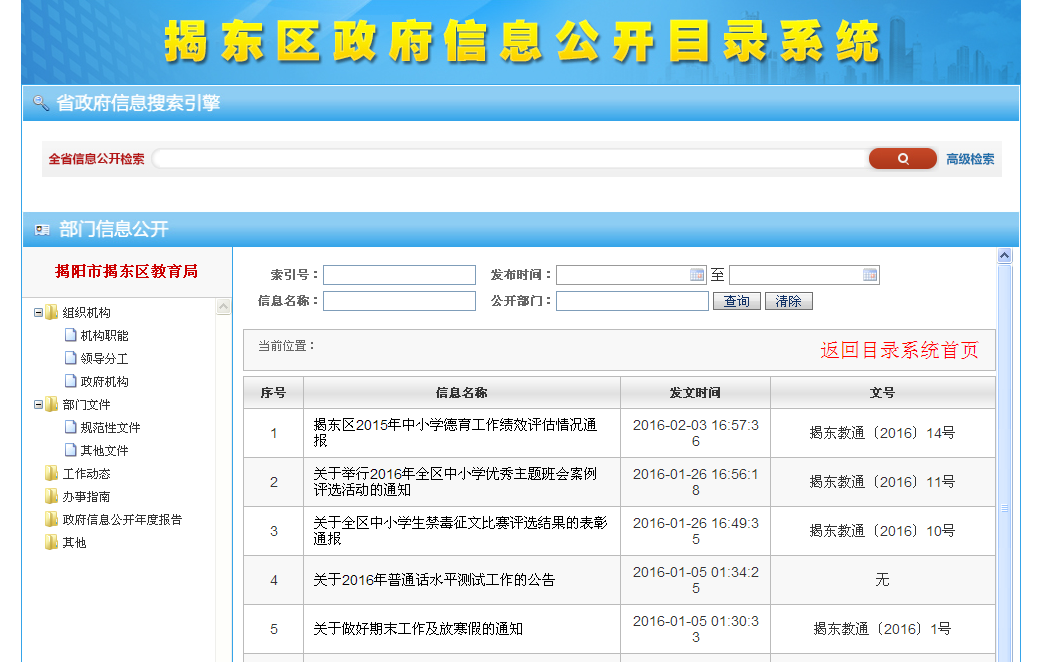Image resolution: width=1053 pixels, height=662 pixels.
Task: Click the 办事指南 folder icon
Action: (52, 496)
